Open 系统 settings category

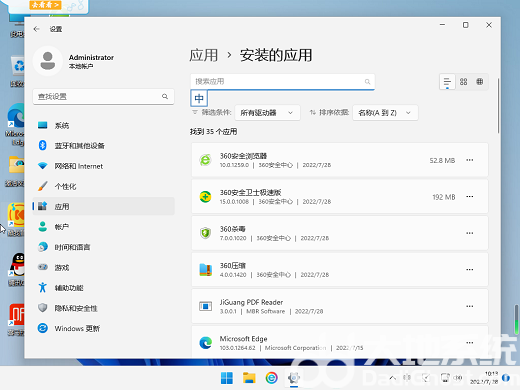tap(104, 125)
